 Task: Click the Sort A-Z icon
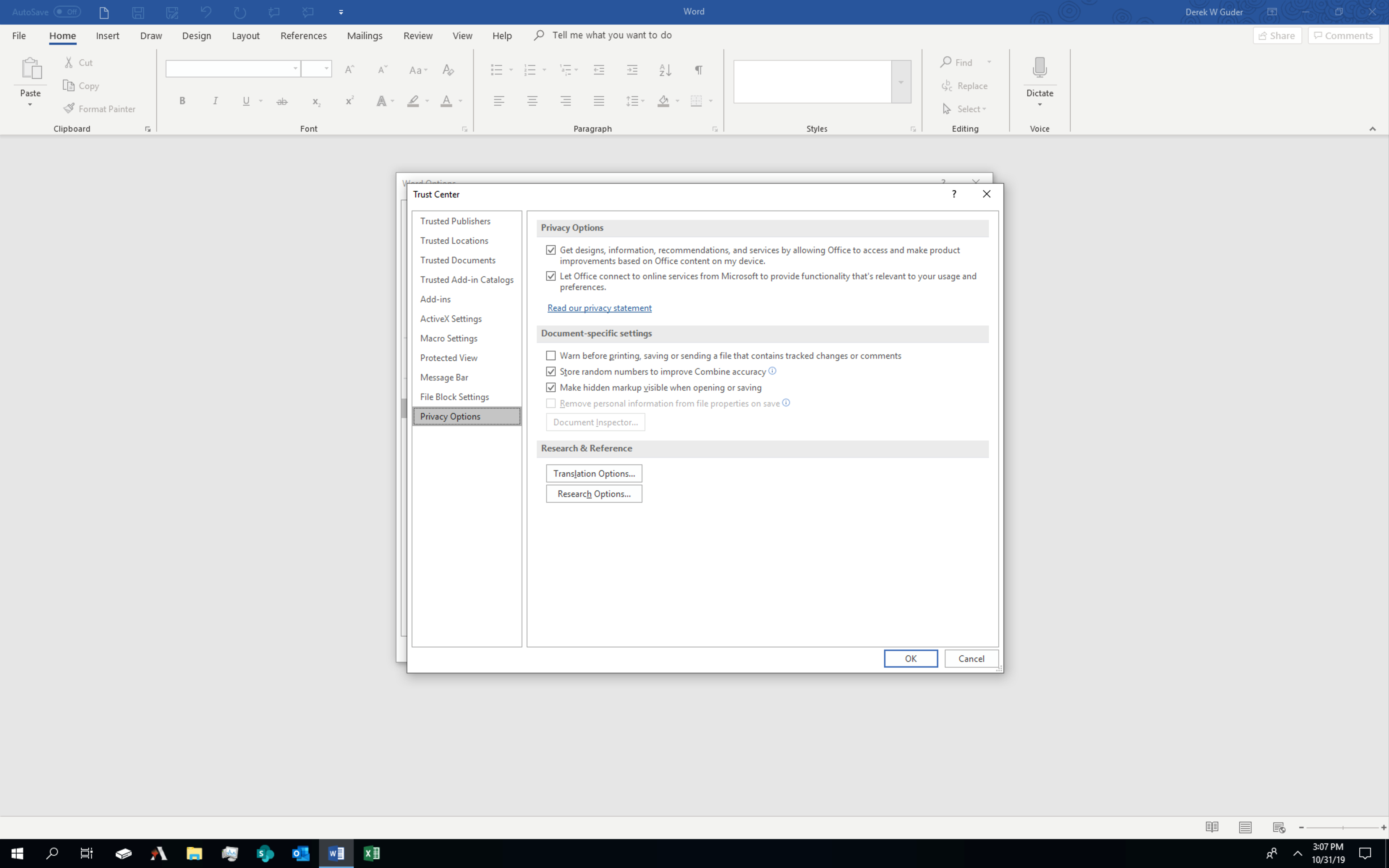pyautogui.click(x=664, y=70)
